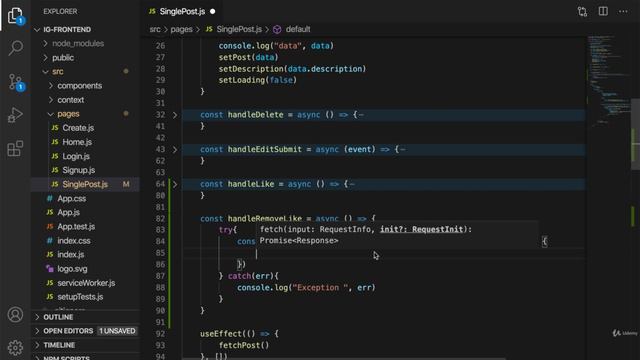Unfold the handleLike function at line 64
The width and height of the screenshot is (640, 360).
click(x=175, y=184)
